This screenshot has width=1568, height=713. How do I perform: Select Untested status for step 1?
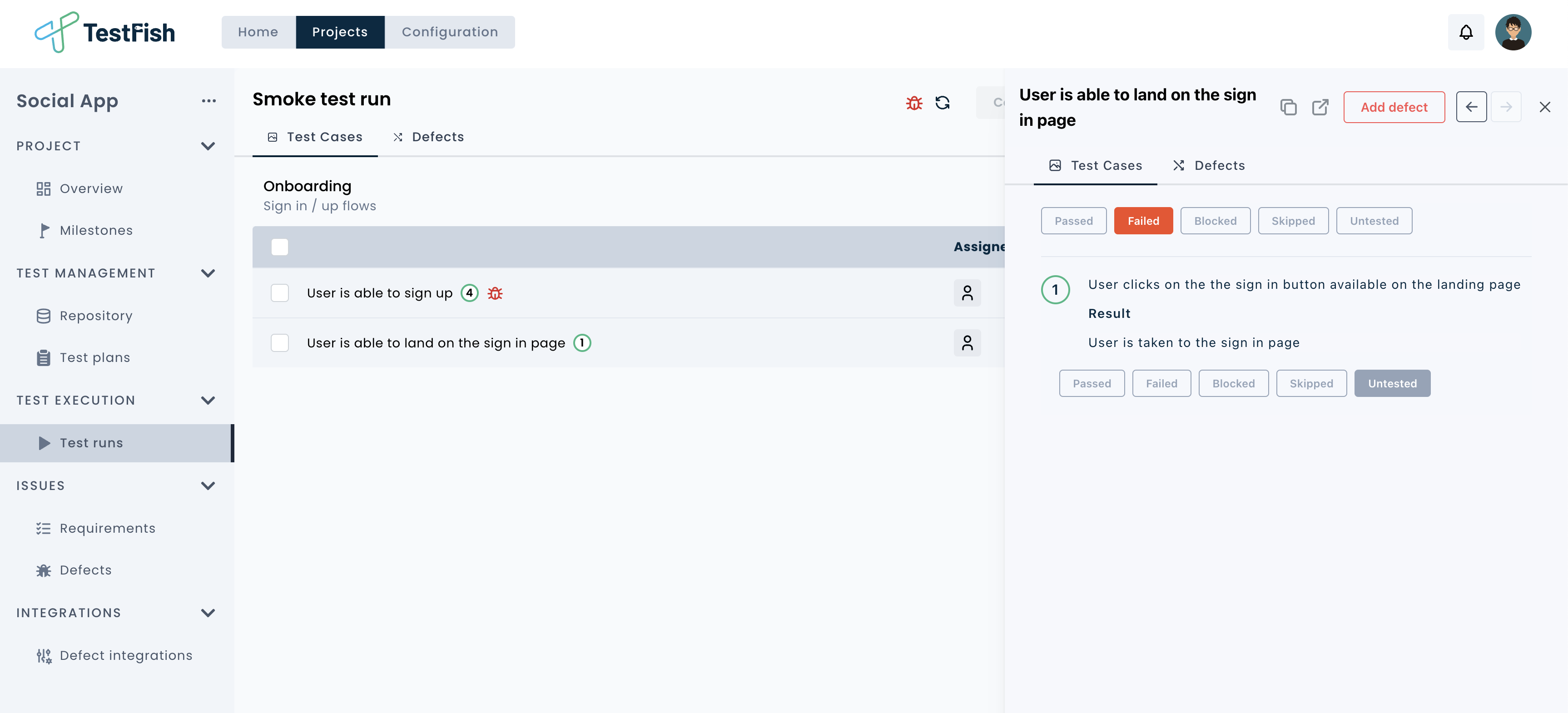pyautogui.click(x=1393, y=383)
